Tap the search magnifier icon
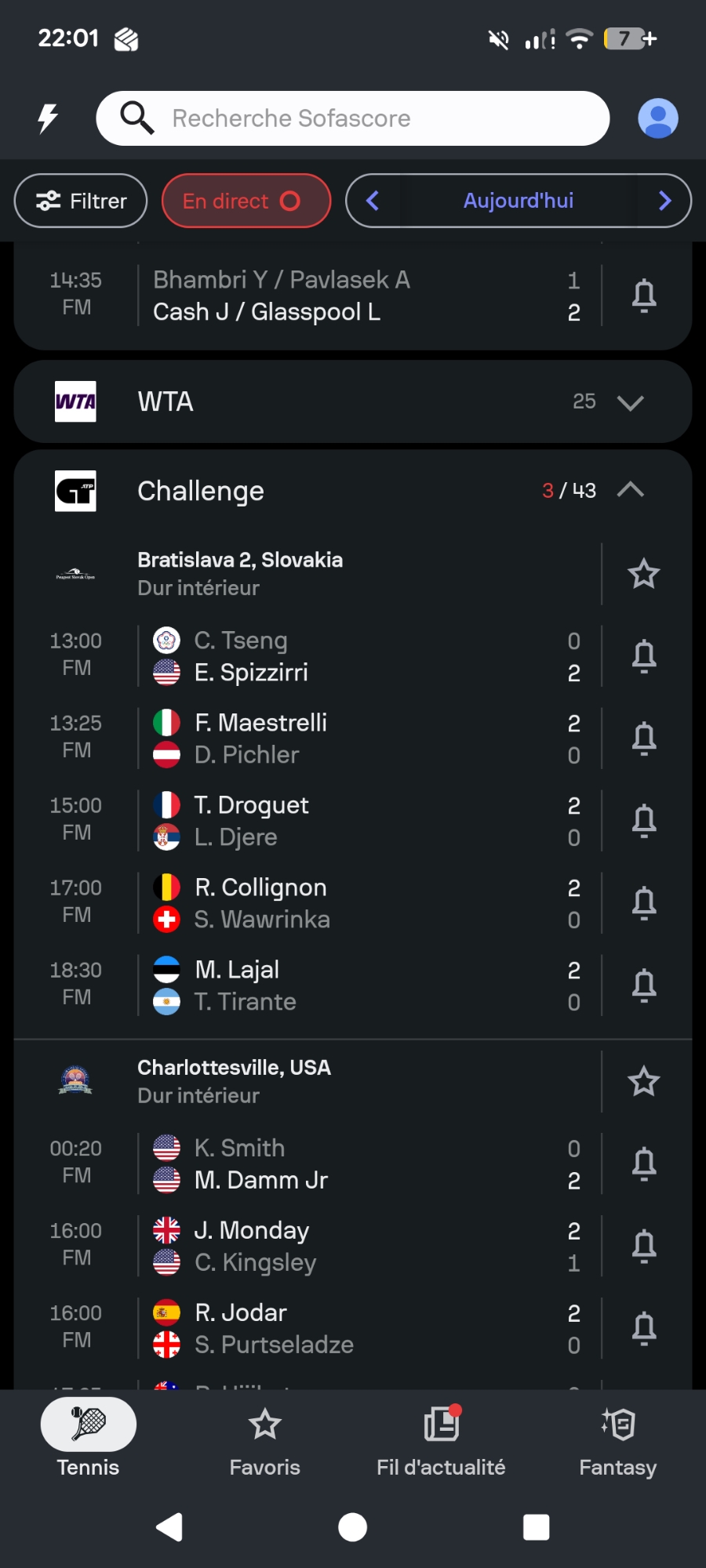 (x=136, y=118)
